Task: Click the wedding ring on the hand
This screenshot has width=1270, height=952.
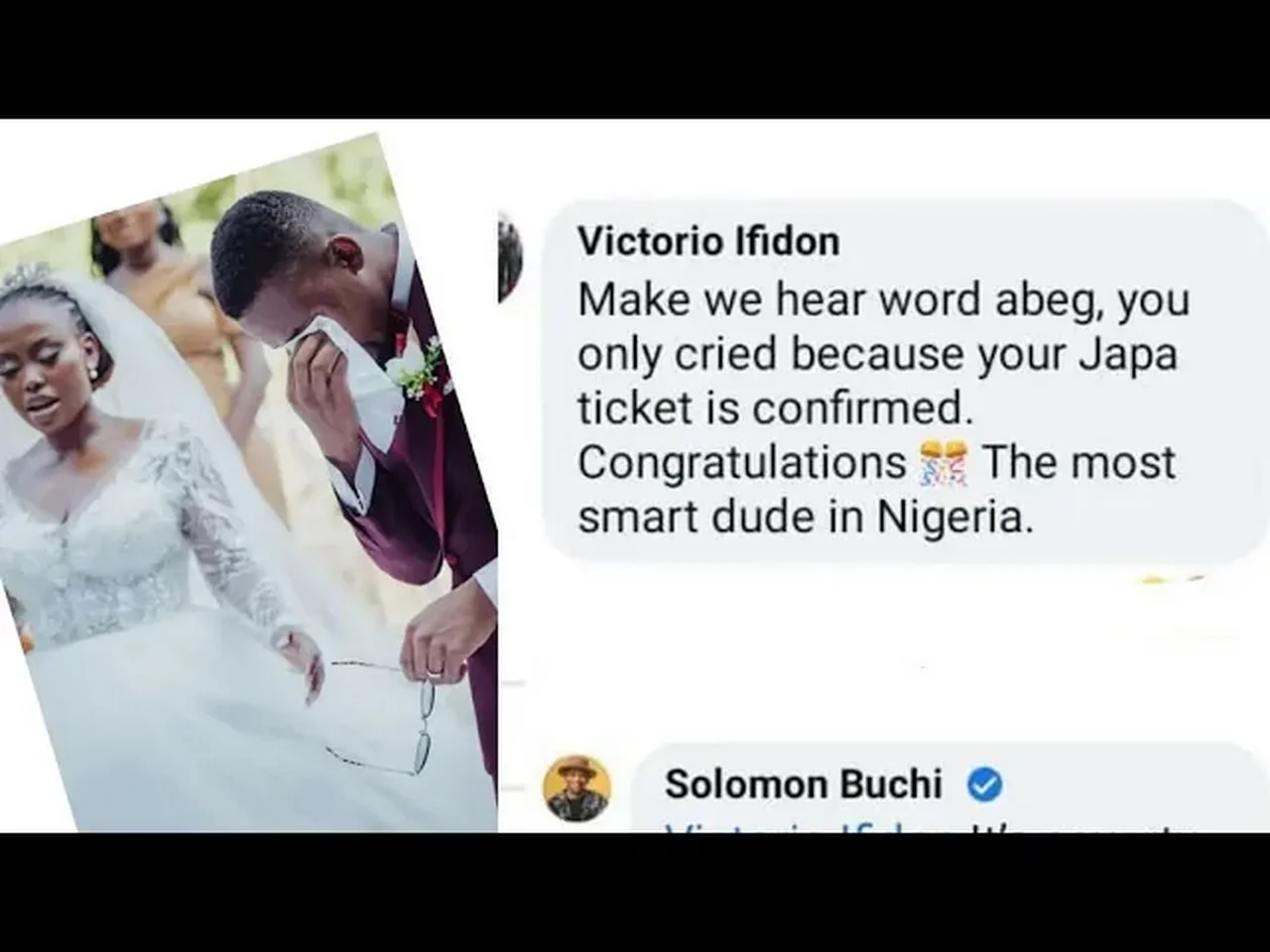Action: pos(434,673)
